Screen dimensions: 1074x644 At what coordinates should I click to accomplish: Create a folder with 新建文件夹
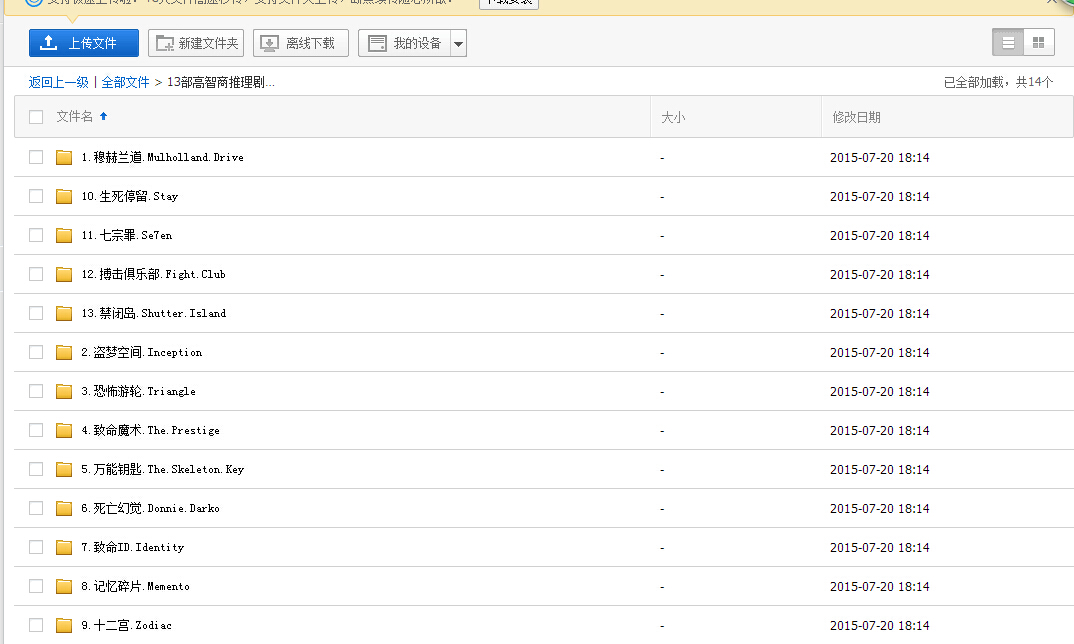(196, 43)
